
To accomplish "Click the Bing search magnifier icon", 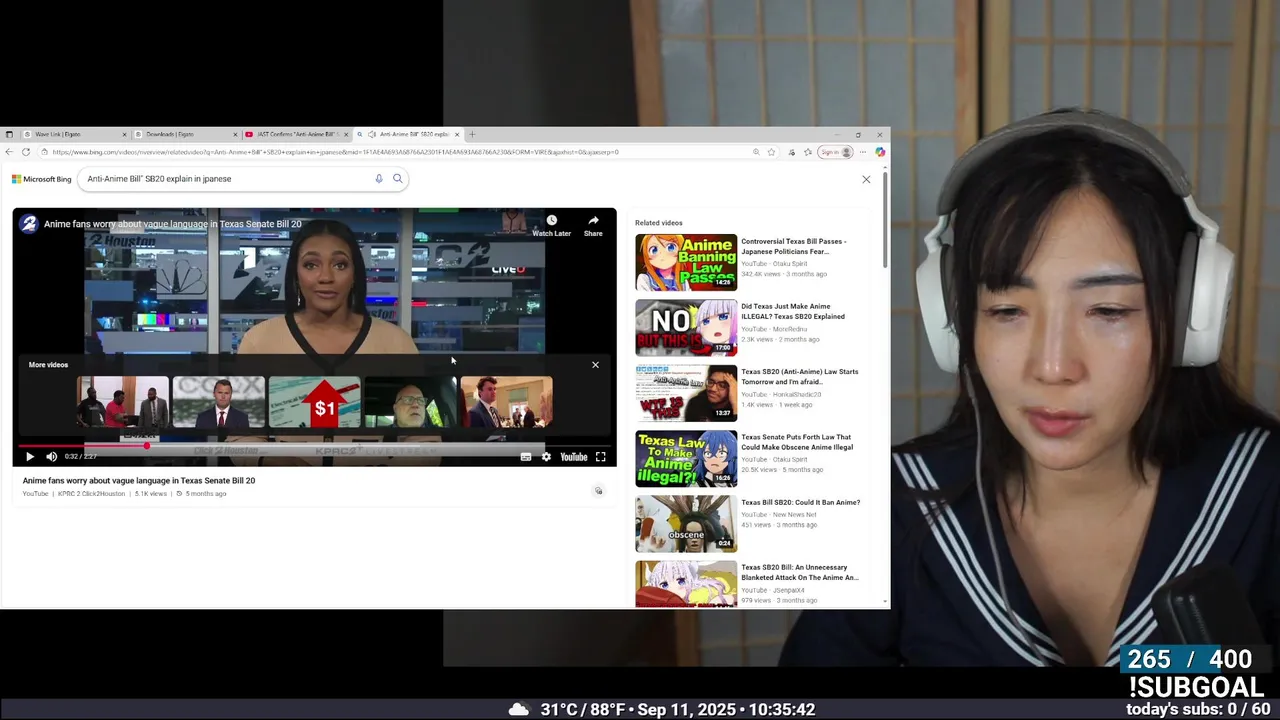I will [397, 179].
